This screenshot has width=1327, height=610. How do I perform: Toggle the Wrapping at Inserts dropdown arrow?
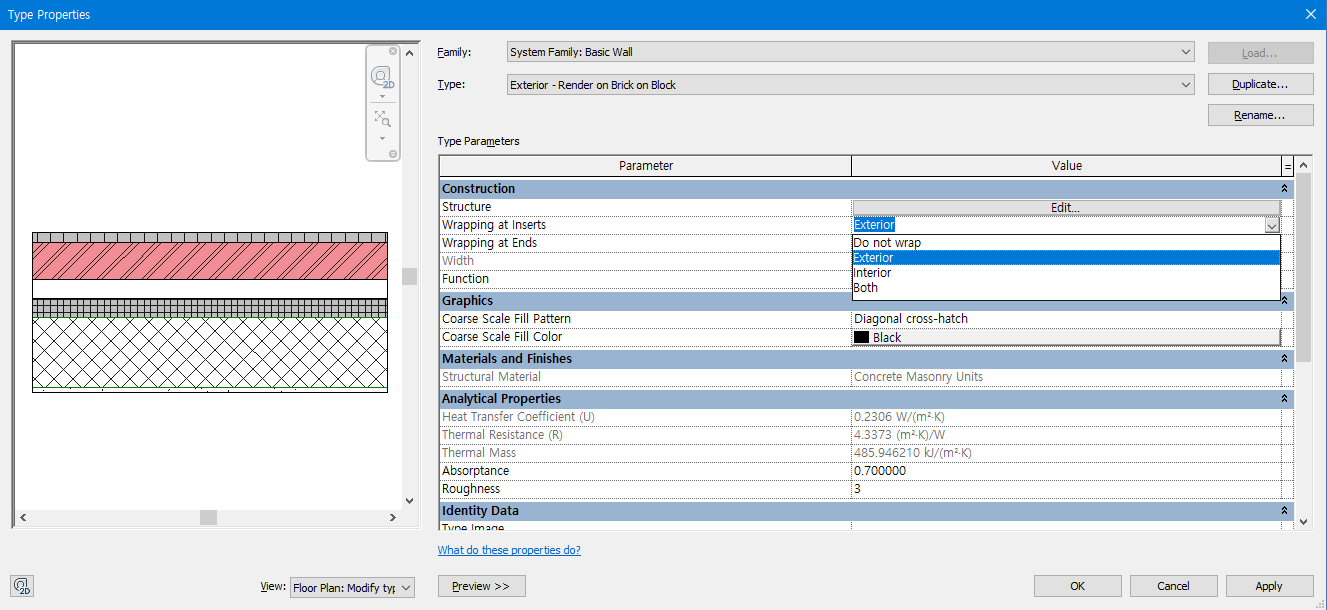tap(1272, 225)
